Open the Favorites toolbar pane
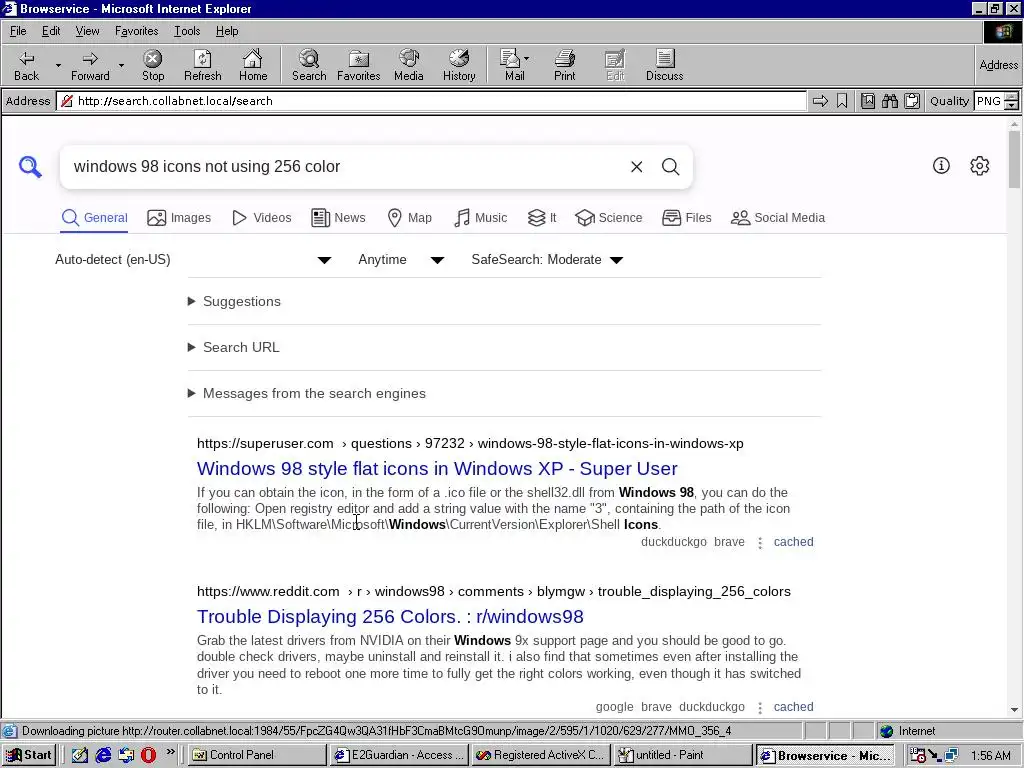Viewport: 1024px width, 768px height. point(359,65)
